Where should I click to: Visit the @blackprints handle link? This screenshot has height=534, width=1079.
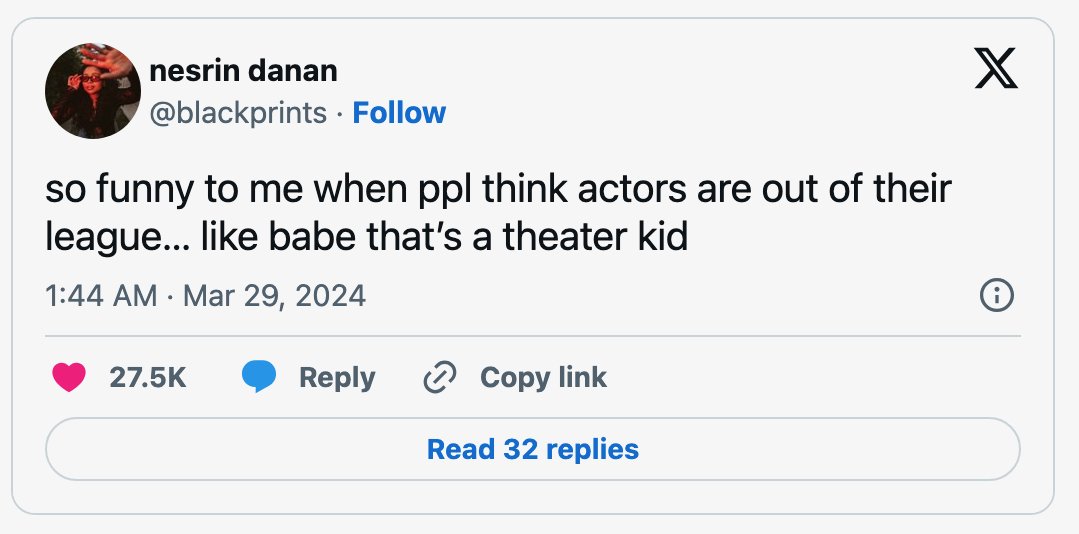click(238, 114)
